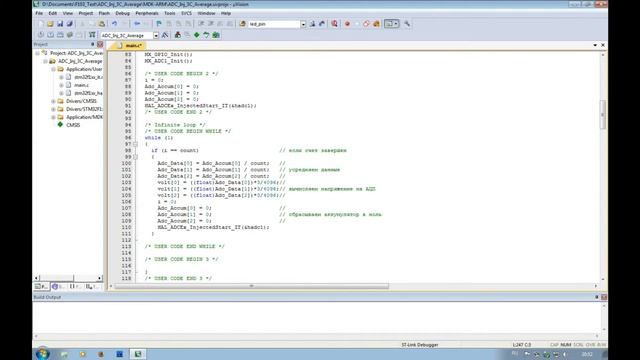Open the Debug menu

tap(122, 13)
